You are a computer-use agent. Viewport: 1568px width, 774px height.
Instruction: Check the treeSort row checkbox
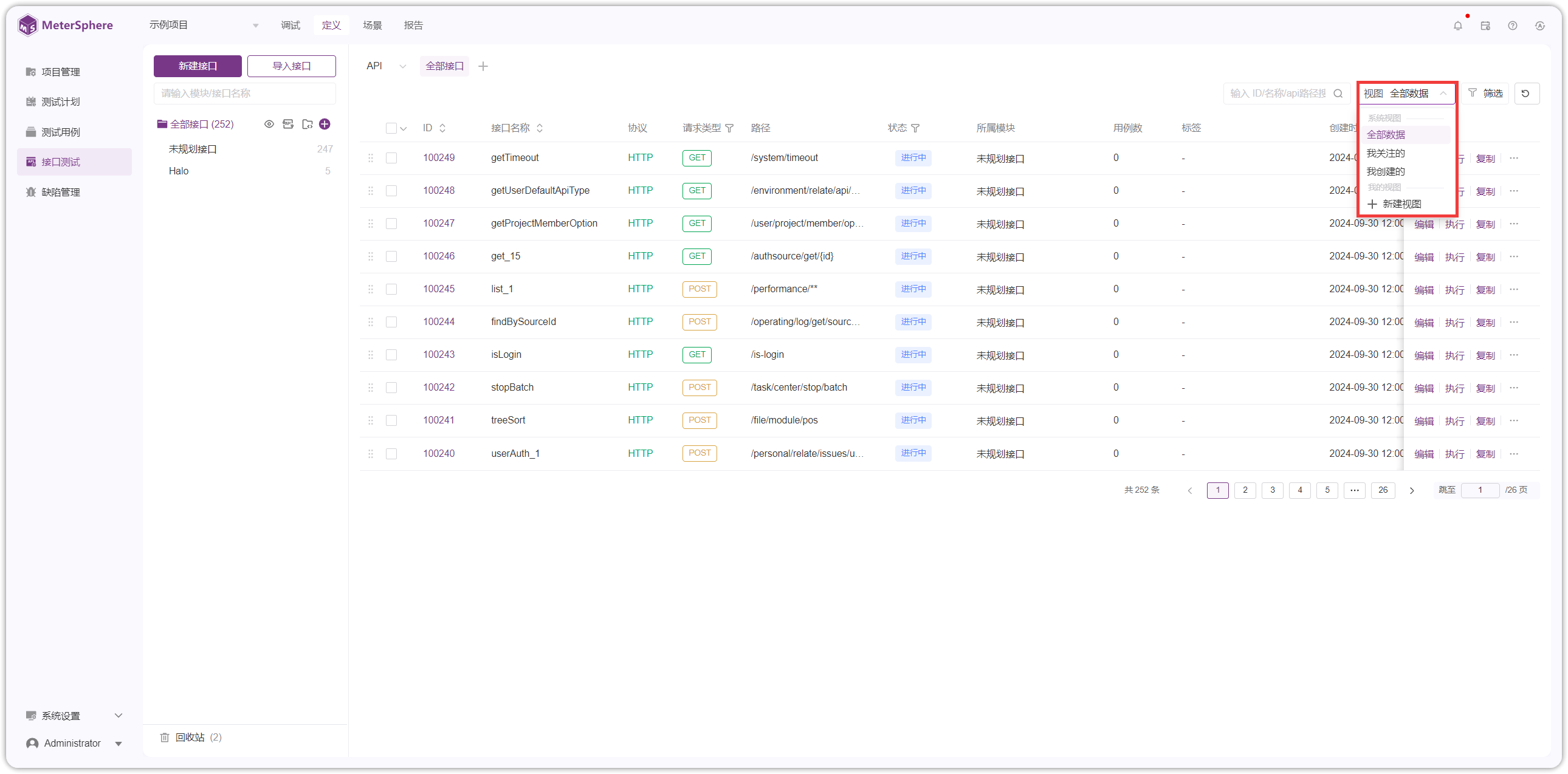[391, 420]
